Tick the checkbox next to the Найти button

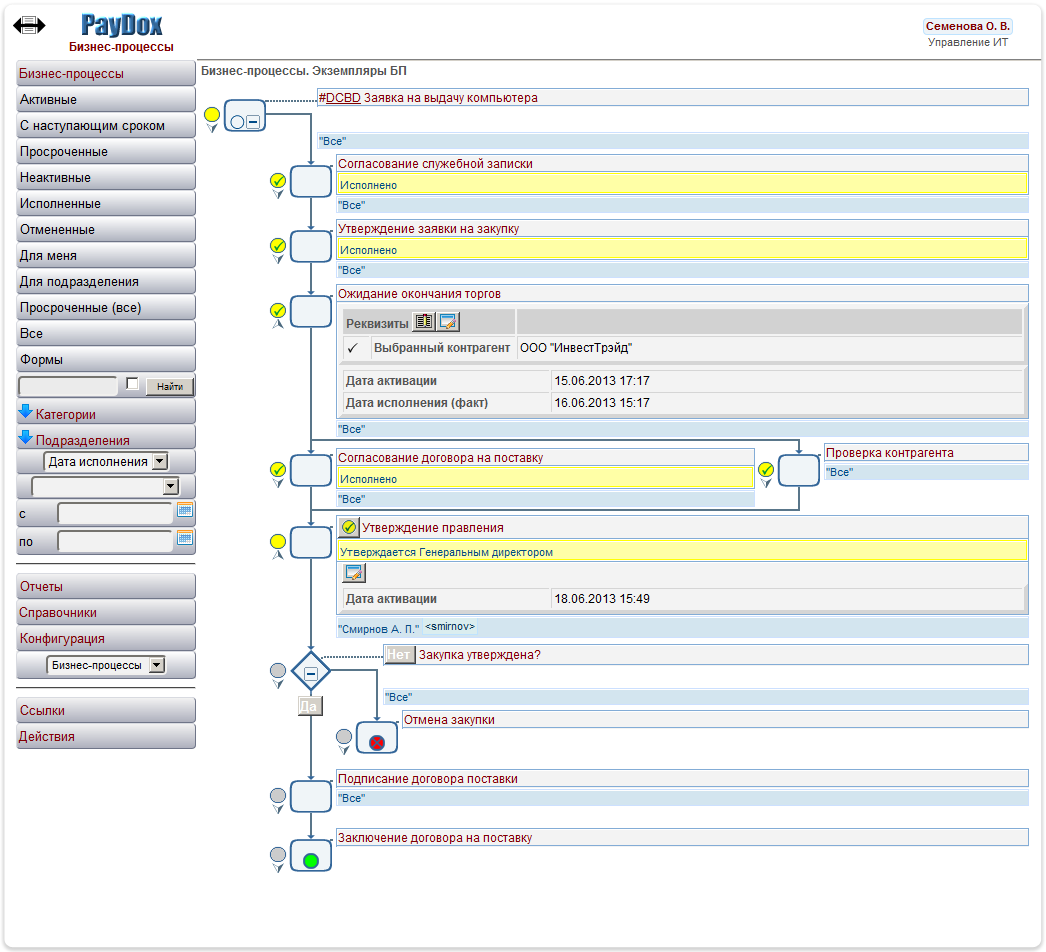133,384
